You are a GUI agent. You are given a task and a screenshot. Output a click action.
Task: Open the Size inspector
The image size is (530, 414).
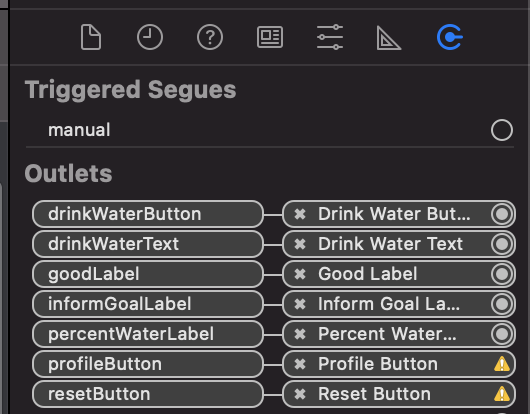click(389, 38)
